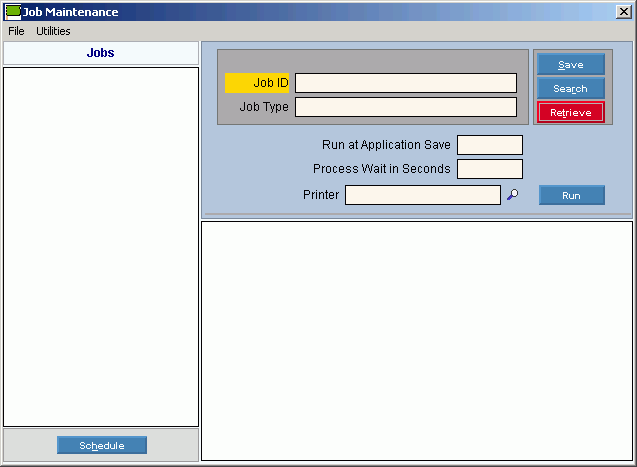Image resolution: width=637 pixels, height=467 pixels.
Task: Click the empty Jobs list panel
Action: [101, 247]
